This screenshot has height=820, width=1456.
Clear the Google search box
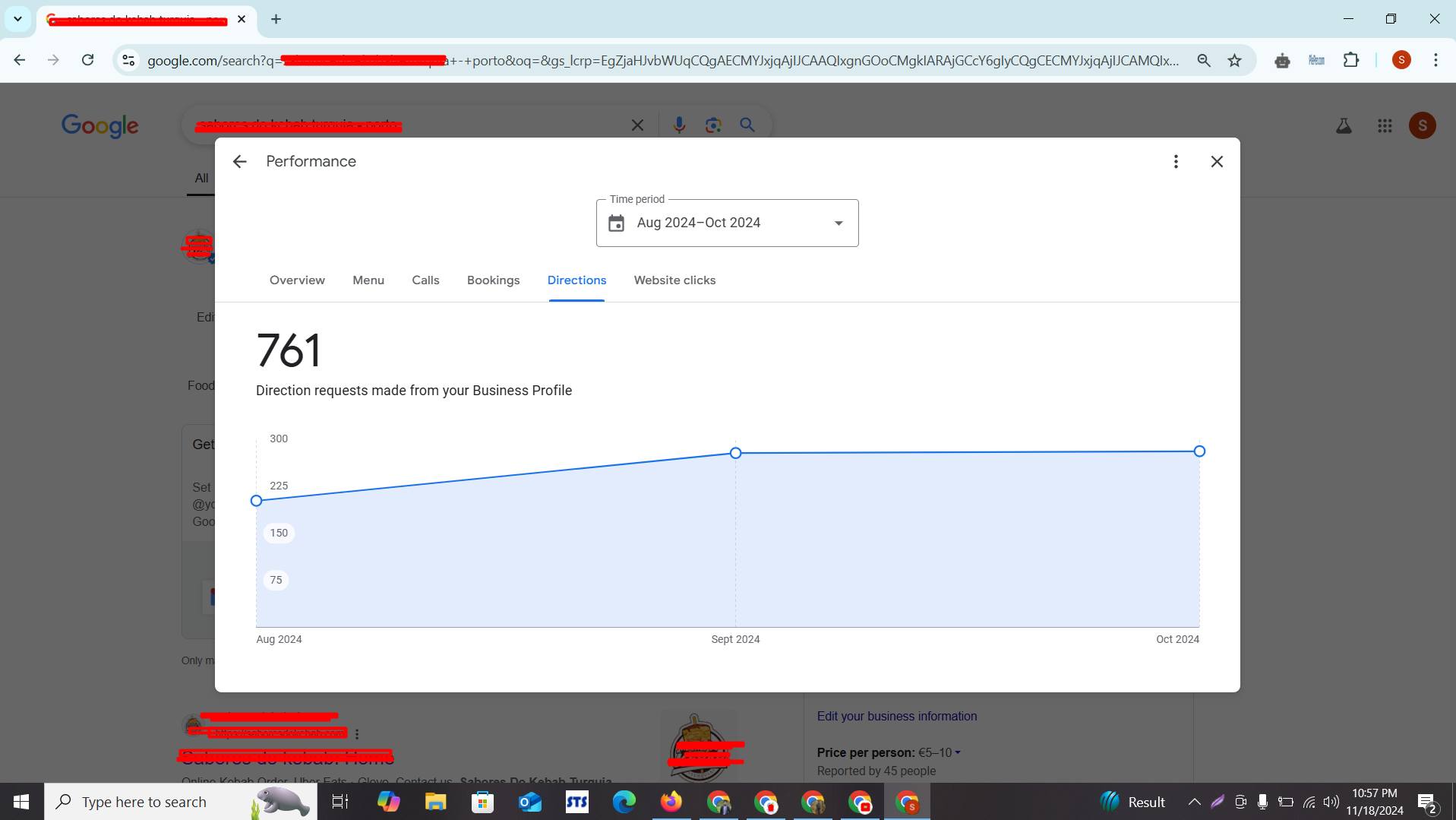(x=637, y=125)
